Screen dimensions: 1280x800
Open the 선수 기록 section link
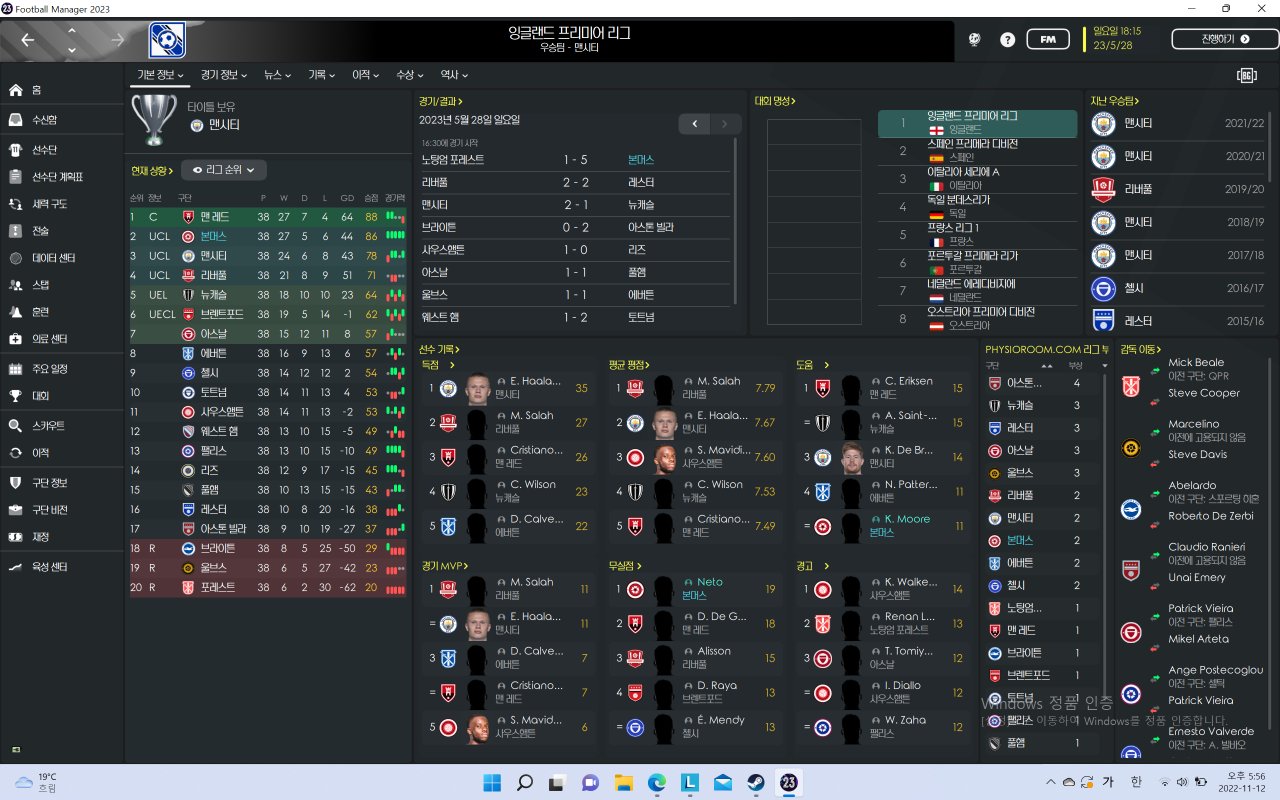coord(440,349)
